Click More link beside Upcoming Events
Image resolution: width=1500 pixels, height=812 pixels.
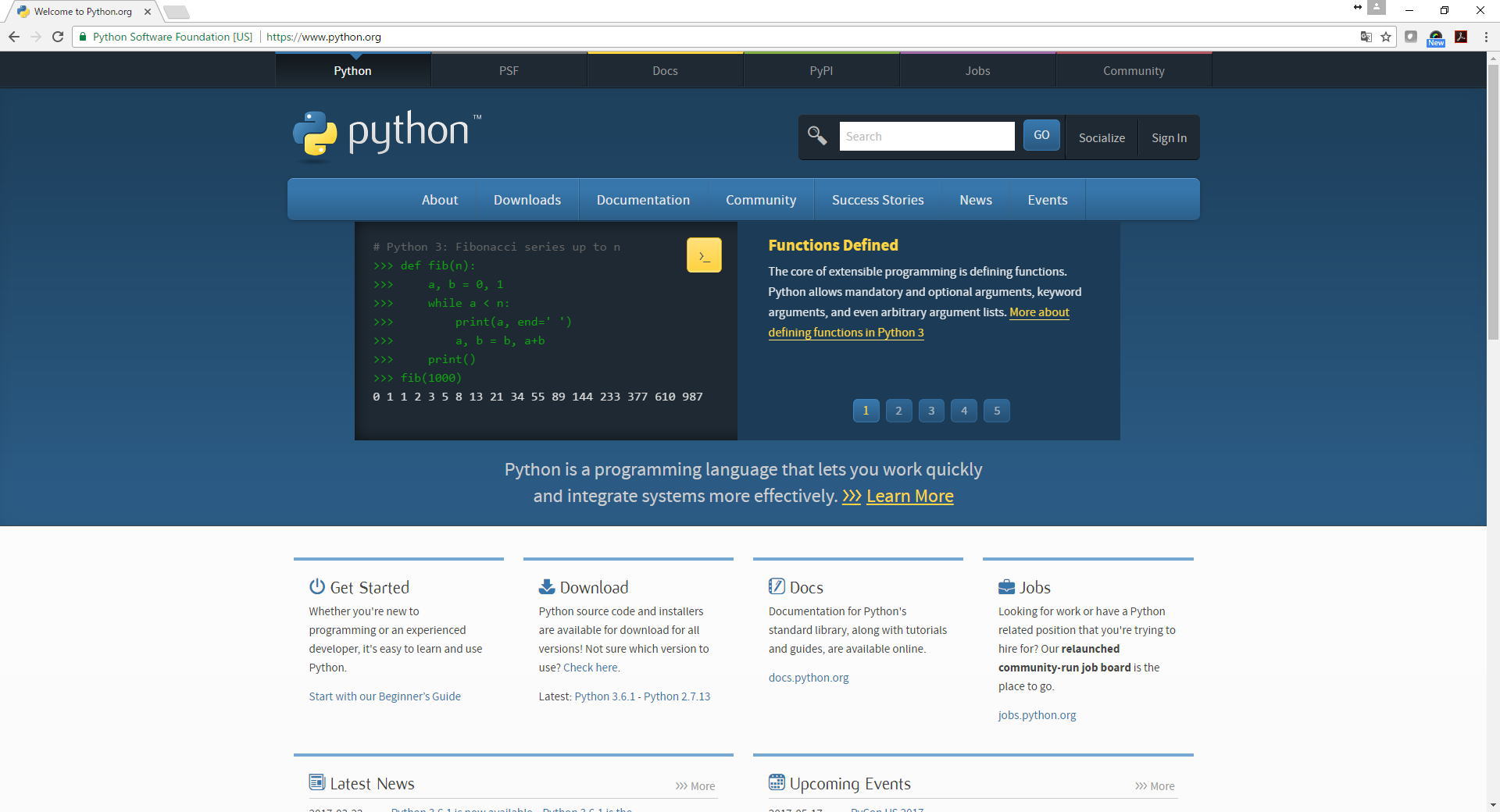(x=1155, y=786)
